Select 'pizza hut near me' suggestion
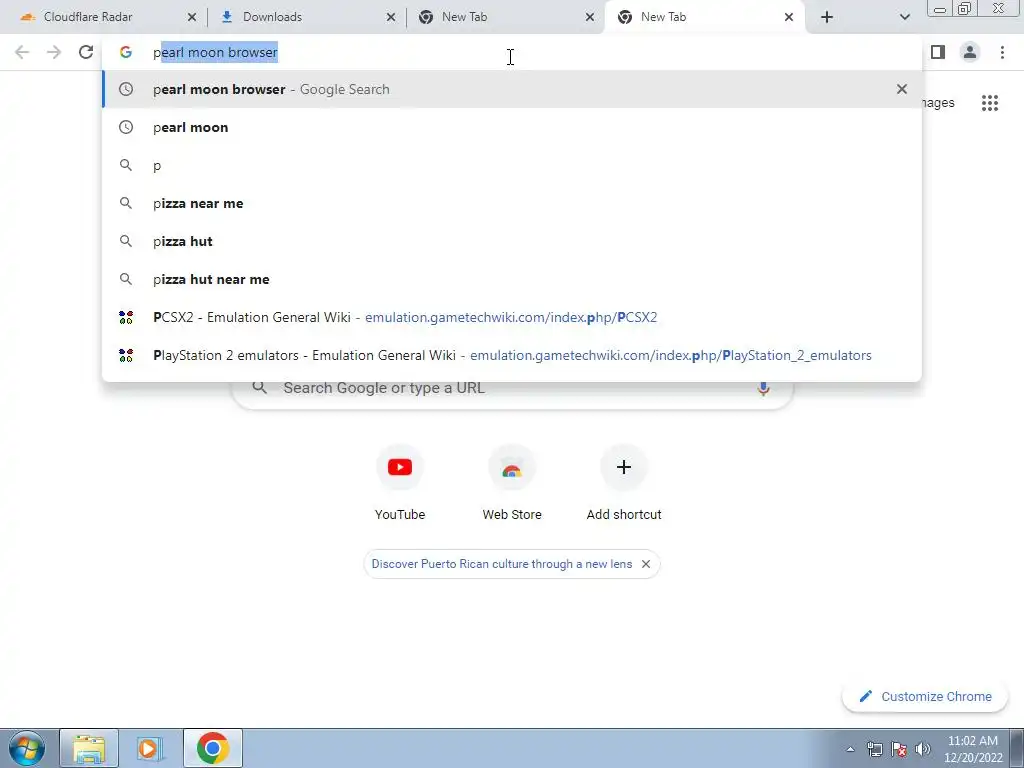 pos(512,279)
